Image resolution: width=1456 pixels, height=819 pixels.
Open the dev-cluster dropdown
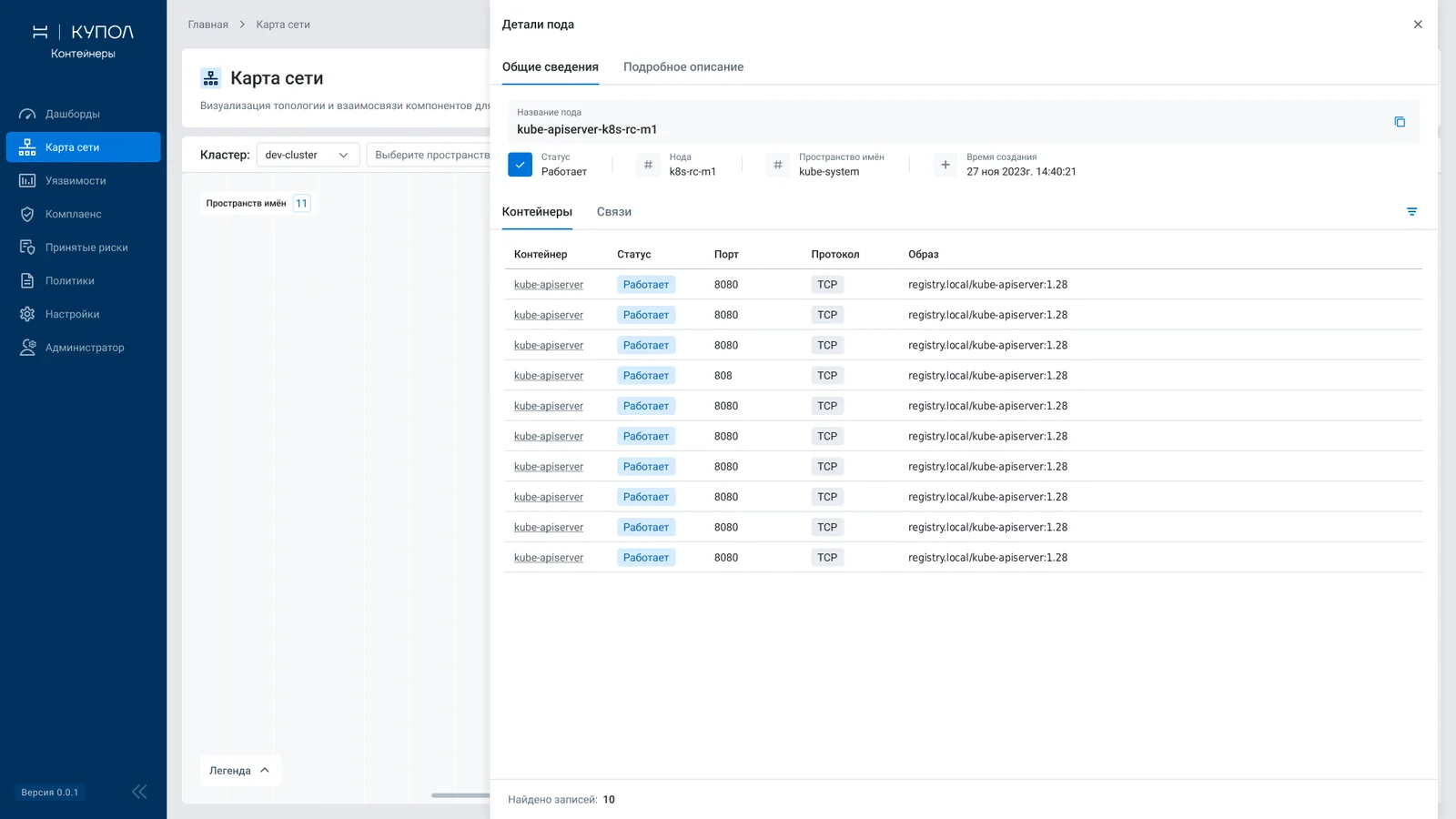pos(308,155)
